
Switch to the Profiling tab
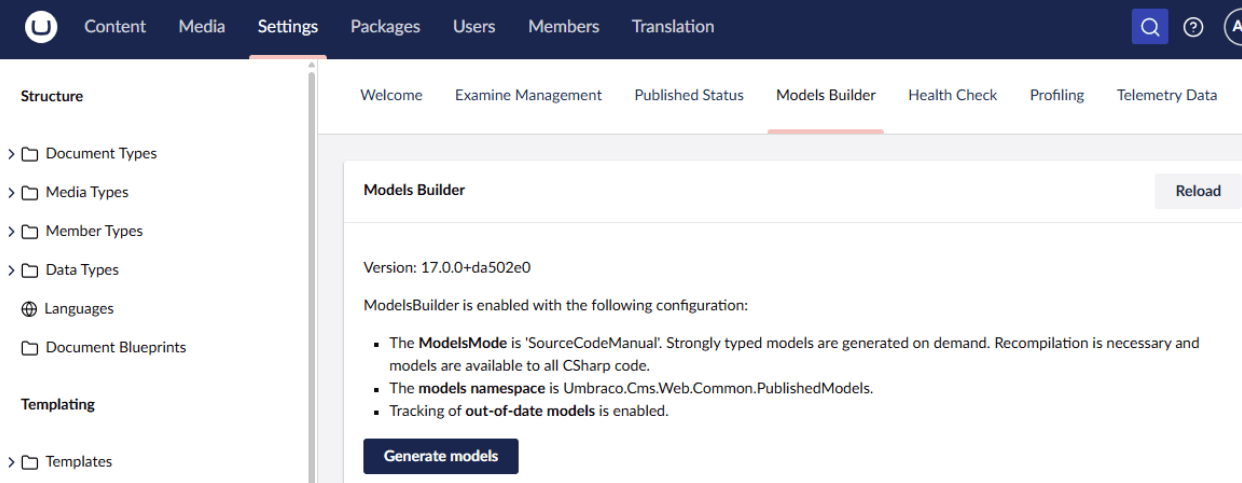(1057, 95)
